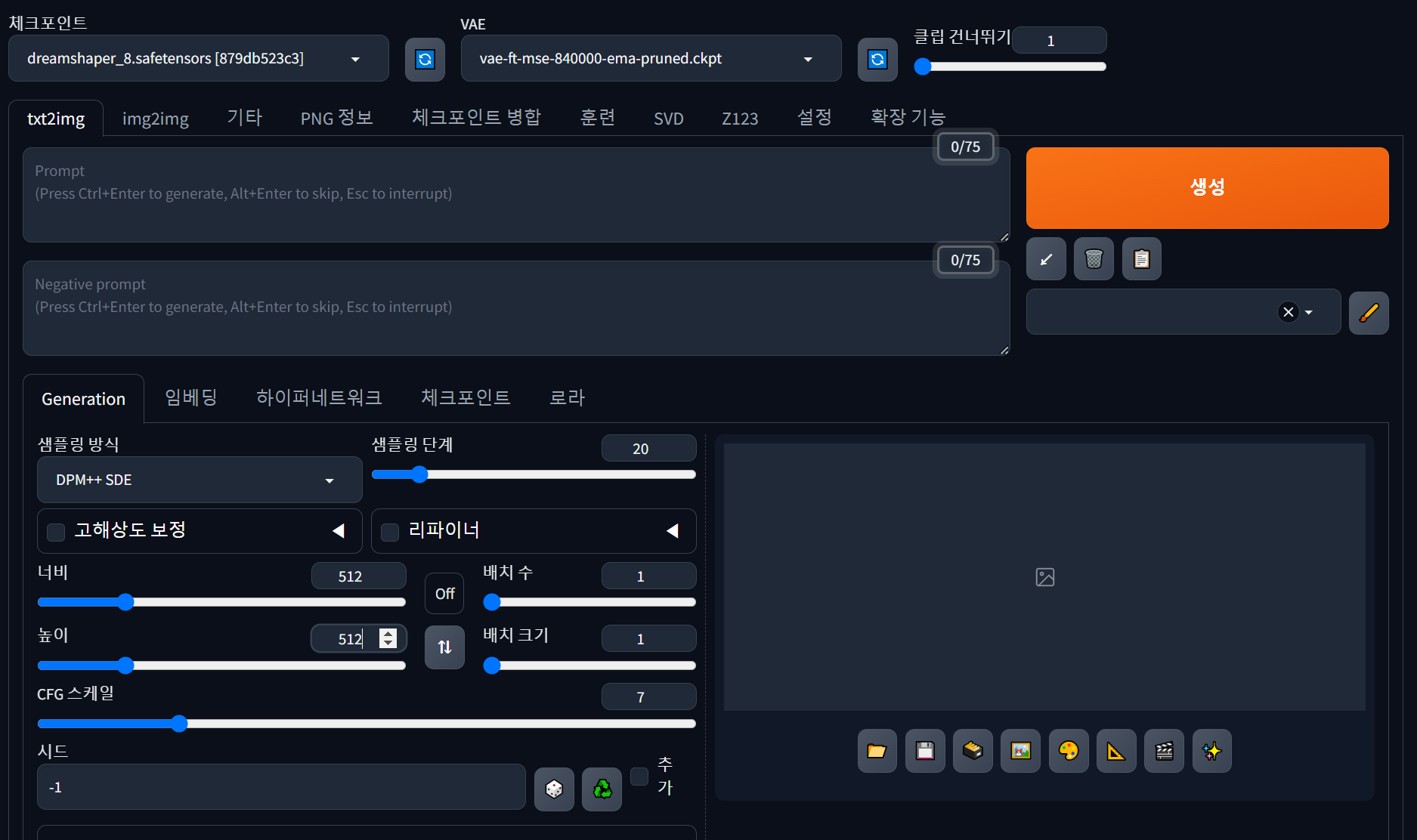
Task: Adjust the 샘플링 단계 slider
Action: [x=534, y=474]
